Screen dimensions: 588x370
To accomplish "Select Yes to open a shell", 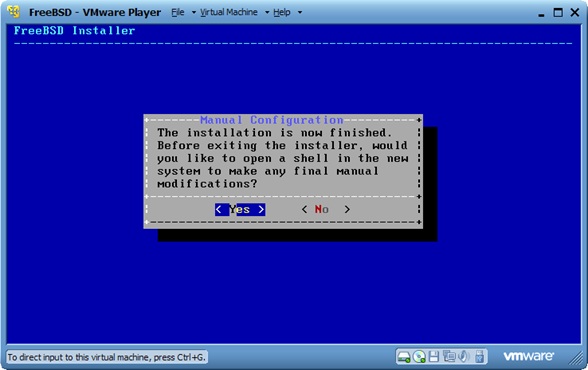I will click(240, 209).
